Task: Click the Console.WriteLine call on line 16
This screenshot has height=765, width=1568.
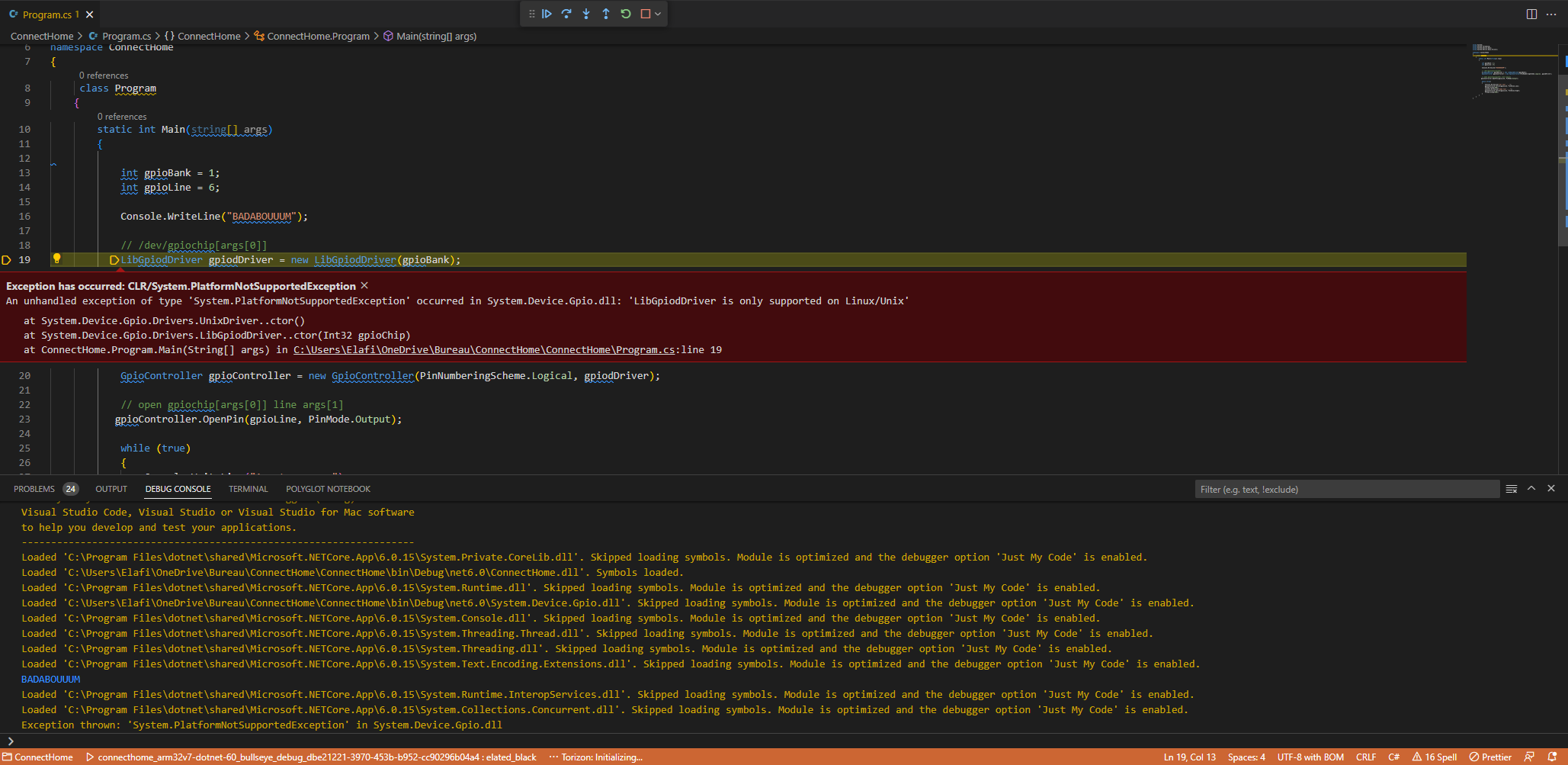Action: [214, 217]
